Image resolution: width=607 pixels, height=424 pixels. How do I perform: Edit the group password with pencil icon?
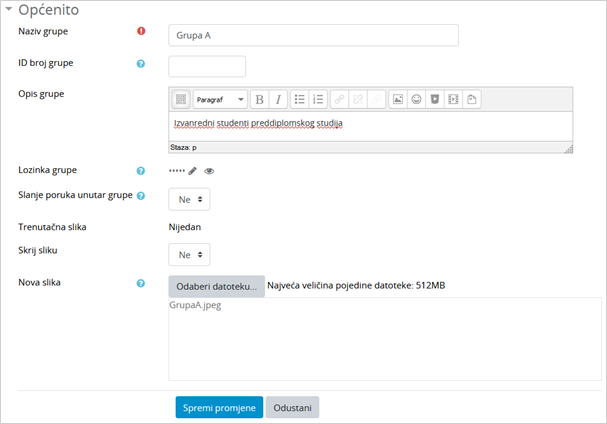click(x=193, y=171)
